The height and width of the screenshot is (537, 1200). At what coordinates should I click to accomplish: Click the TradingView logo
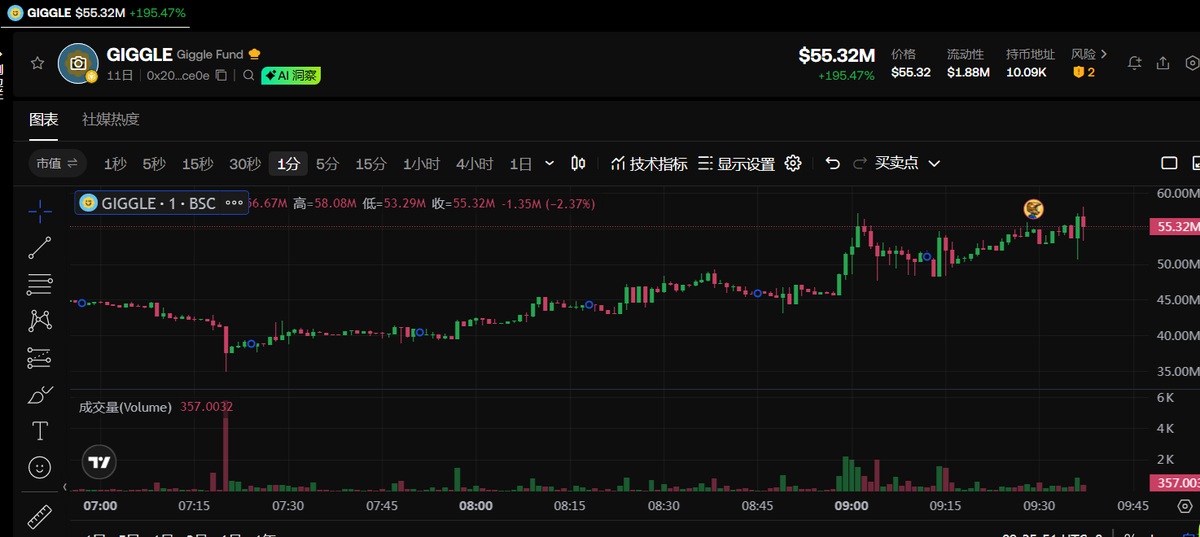[x=98, y=462]
